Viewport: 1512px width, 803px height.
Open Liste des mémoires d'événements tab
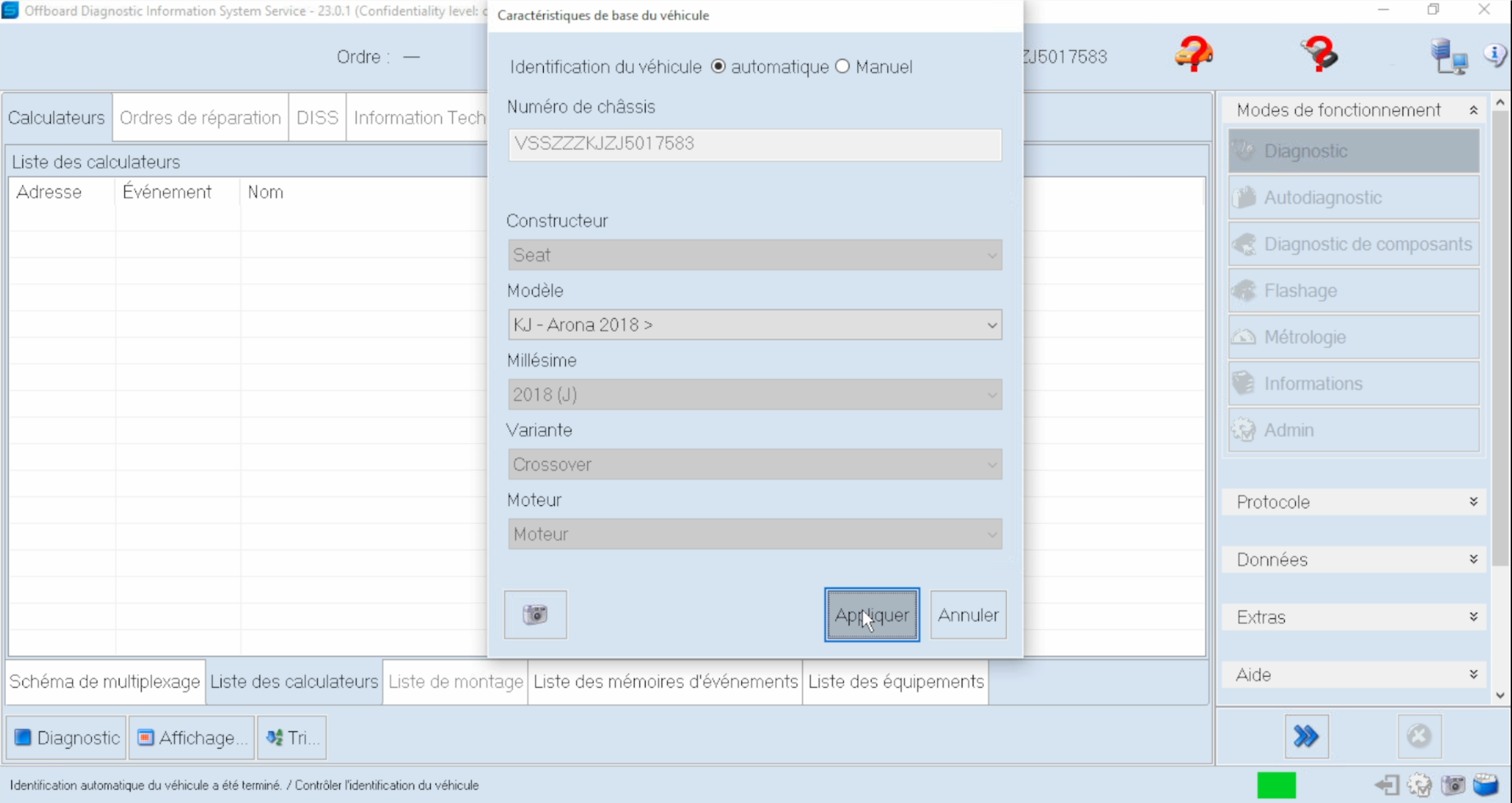(x=665, y=681)
